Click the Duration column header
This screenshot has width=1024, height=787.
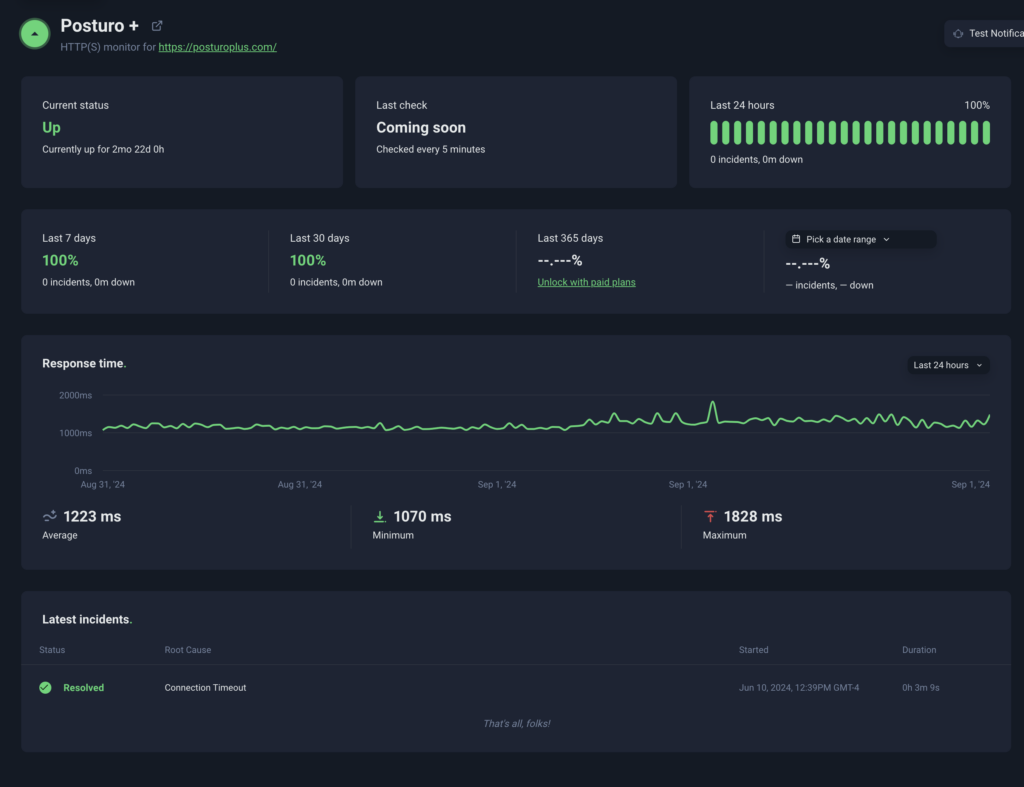(919, 650)
